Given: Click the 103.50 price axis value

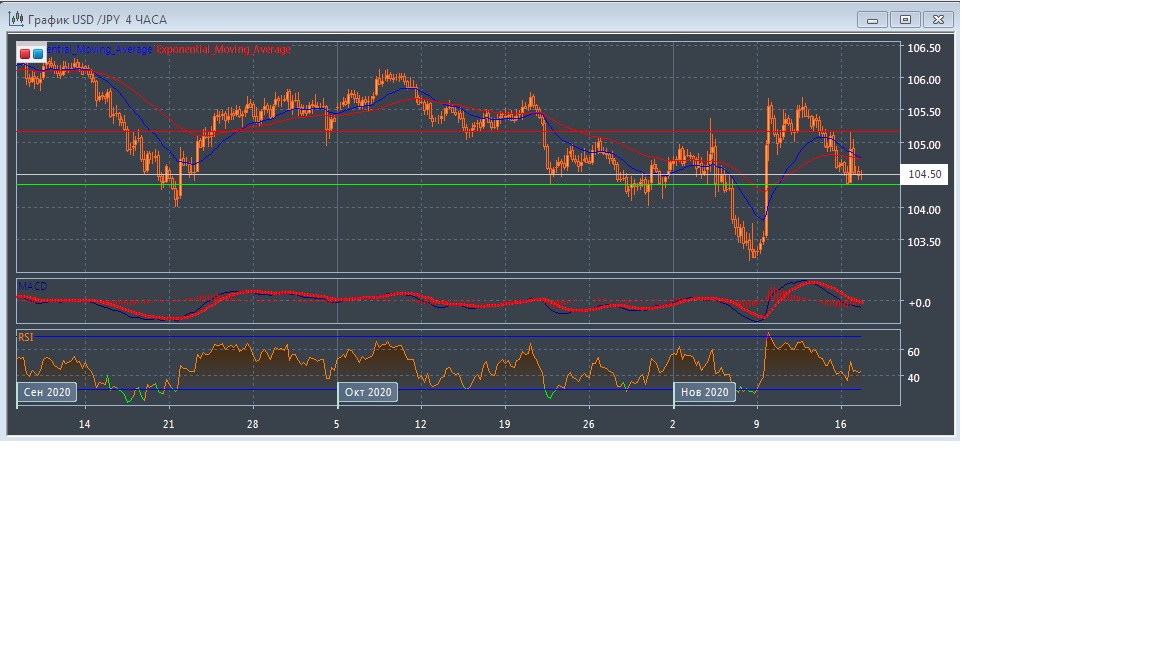Looking at the screenshot, I should tap(923, 242).
